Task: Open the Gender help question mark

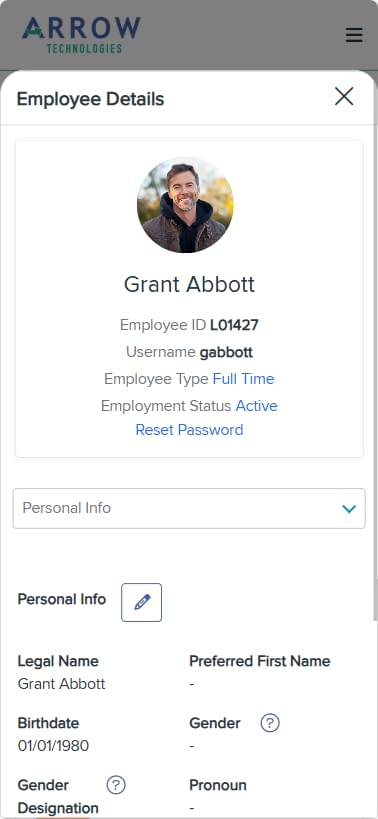Action: tap(270, 723)
